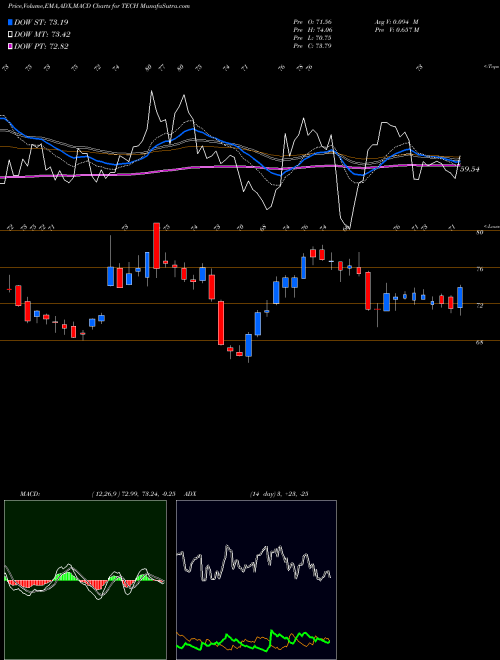Click the 80 price axis label
500x660 pixels.
479,232
